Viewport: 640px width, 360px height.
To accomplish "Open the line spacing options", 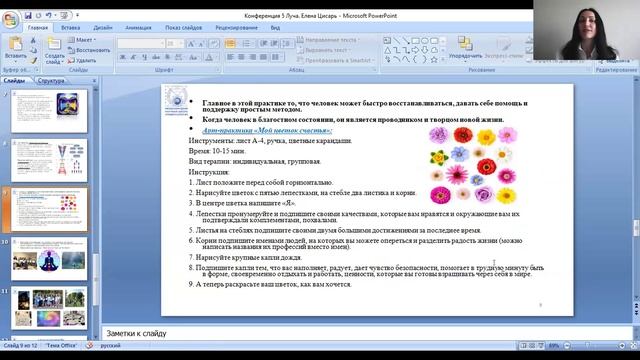I will click(x=287, y=44).
